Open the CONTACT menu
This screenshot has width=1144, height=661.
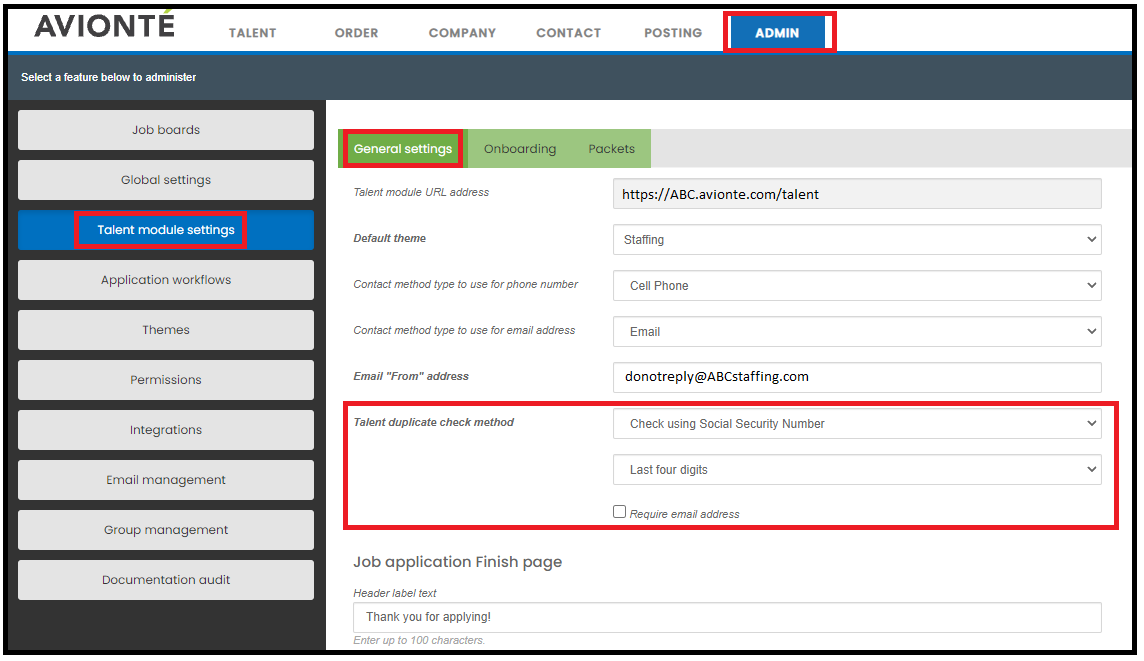[x=568, y=33]
